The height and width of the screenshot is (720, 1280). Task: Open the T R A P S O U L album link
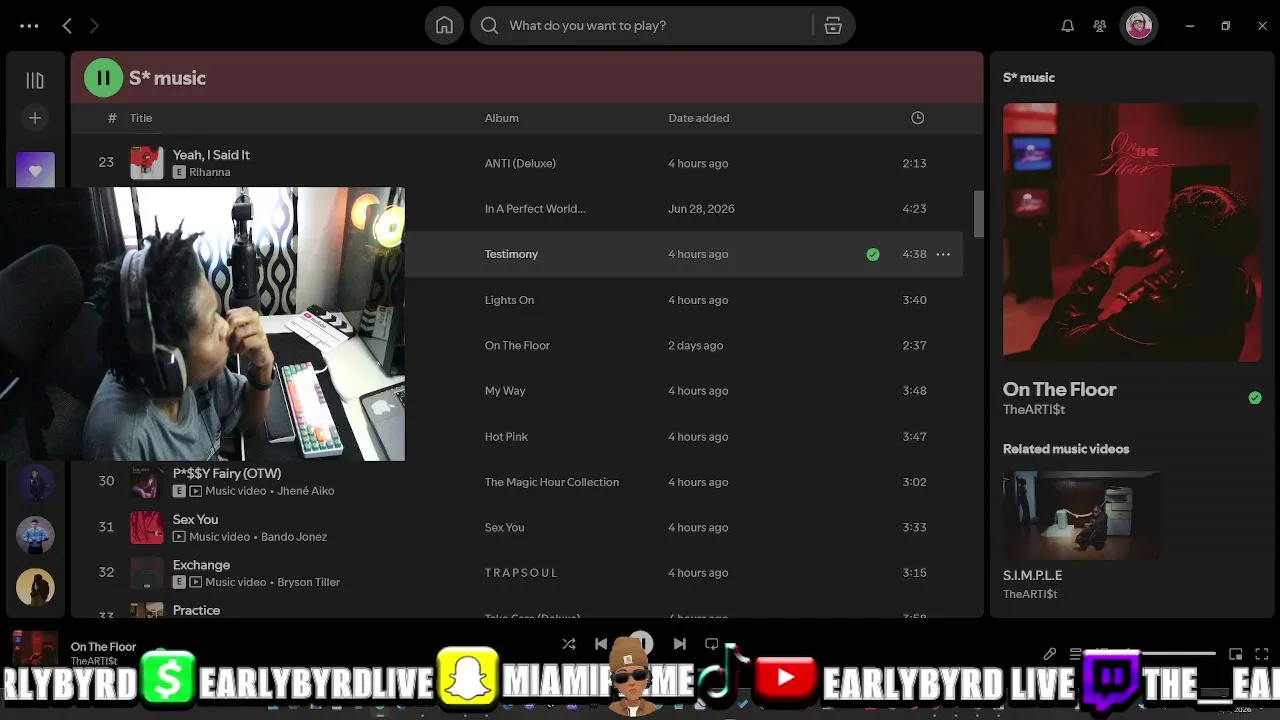pos(521,573)
